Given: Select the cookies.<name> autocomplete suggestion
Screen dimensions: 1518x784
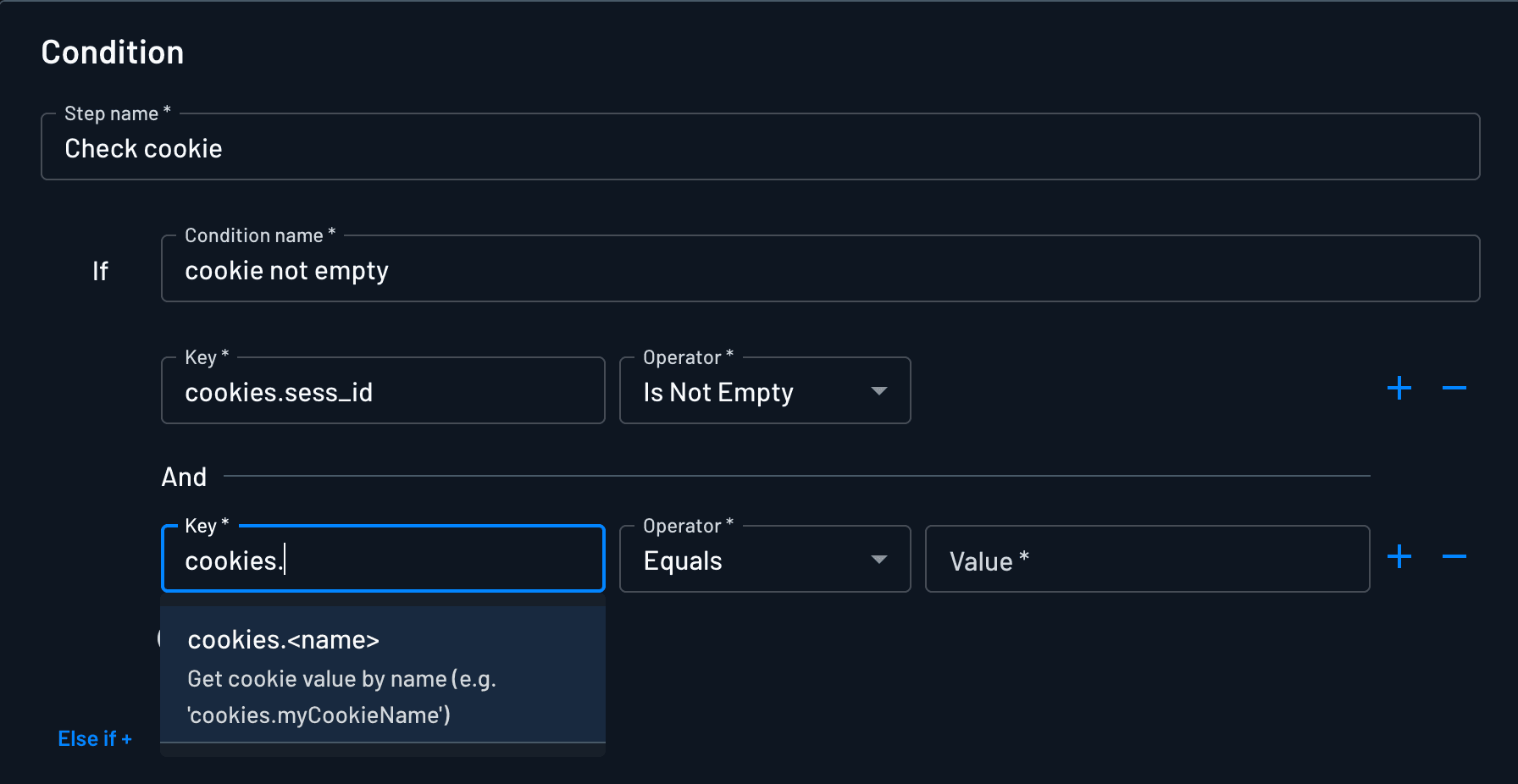Looking at the screenshot, I should click(382, 675).
